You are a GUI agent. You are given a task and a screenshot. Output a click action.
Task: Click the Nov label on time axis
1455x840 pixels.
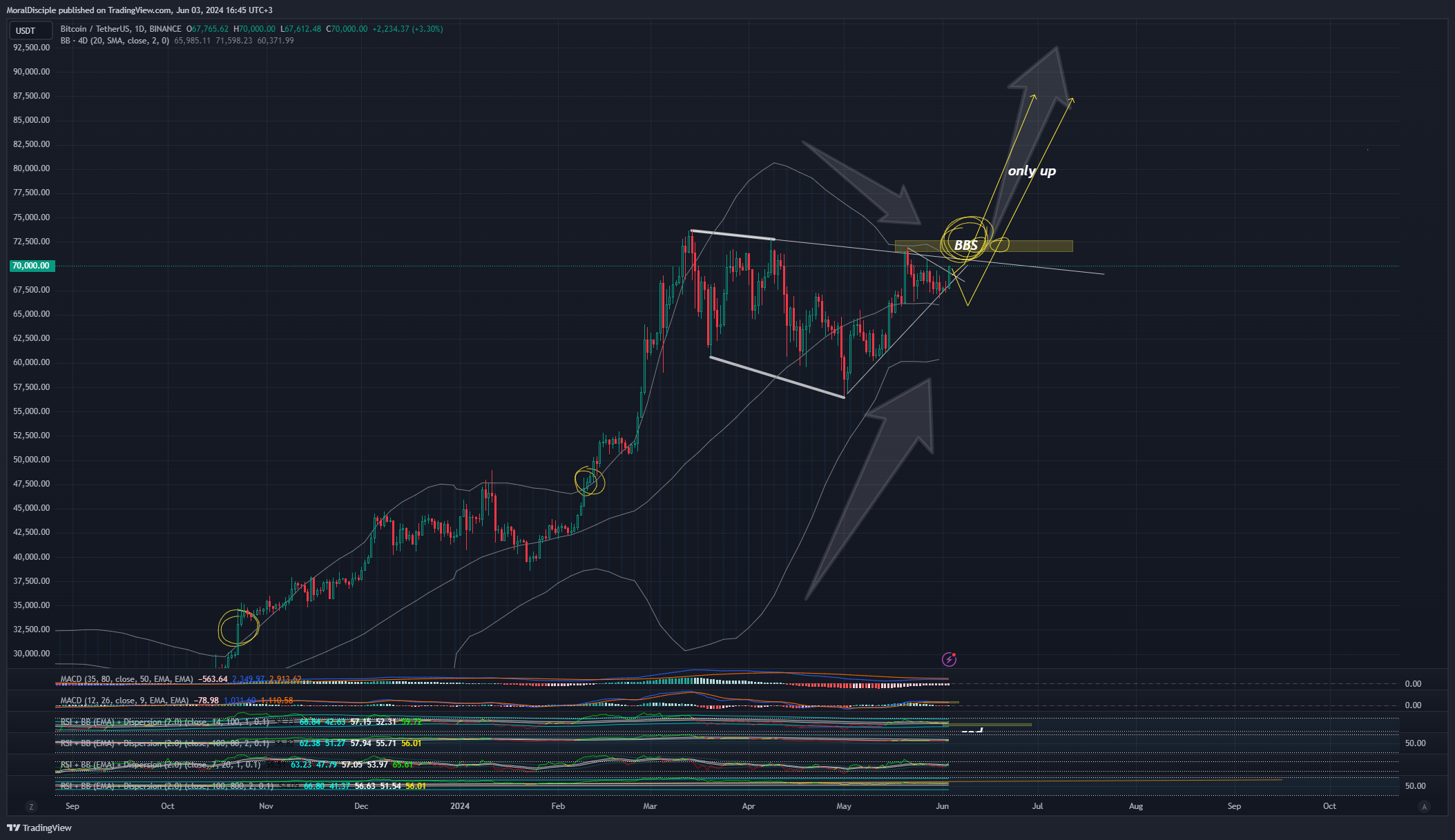pyautogui.click(x=266, y=806)
